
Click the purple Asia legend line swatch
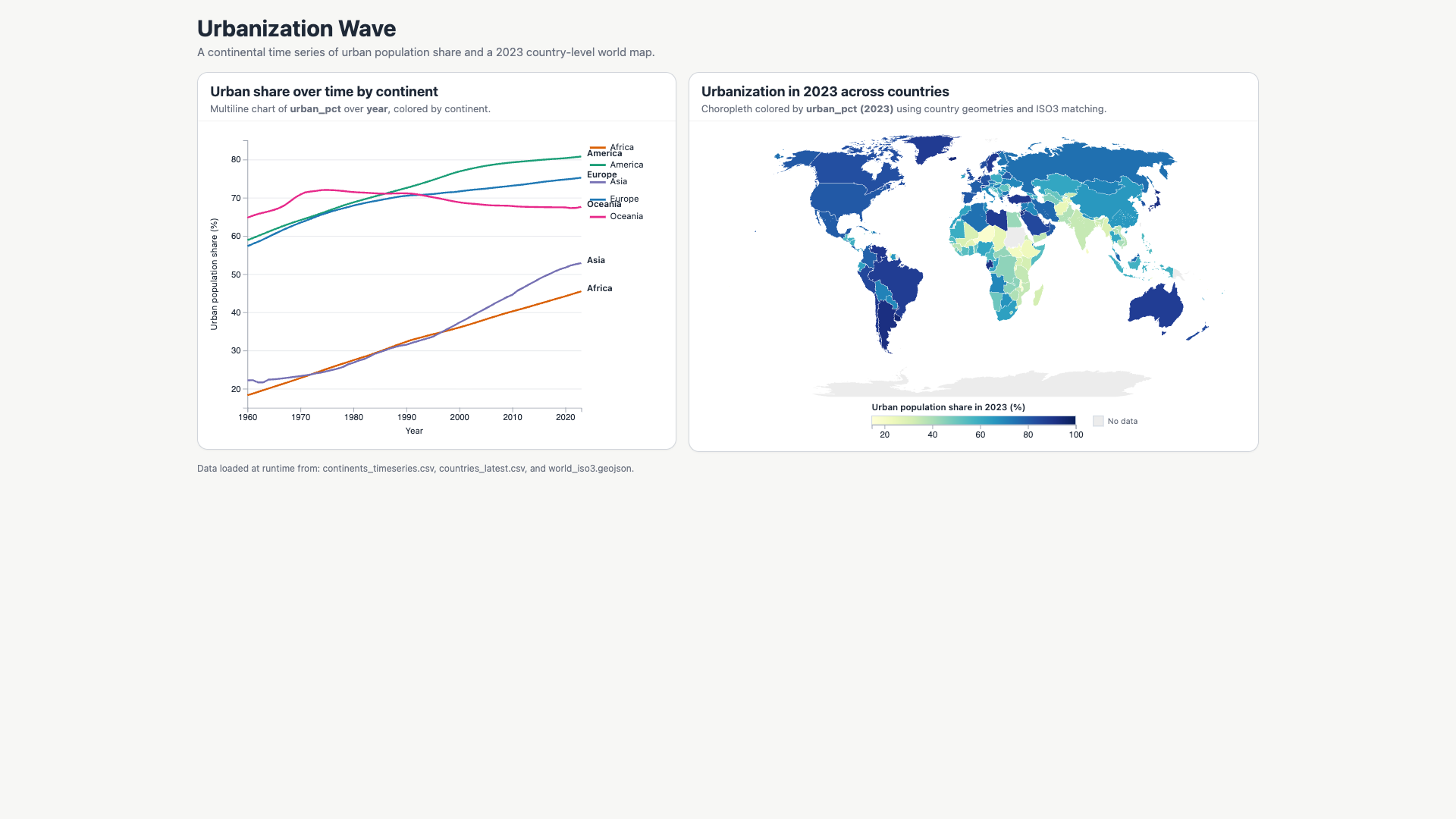598,182
